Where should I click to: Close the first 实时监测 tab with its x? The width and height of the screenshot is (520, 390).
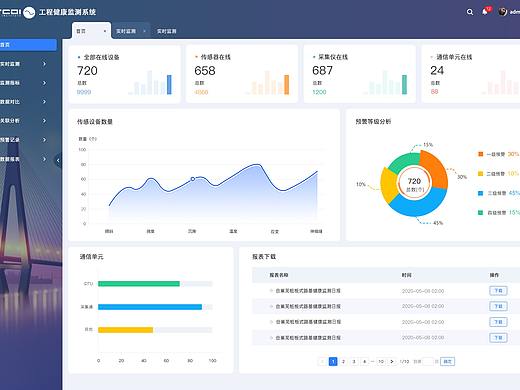[144, 31]
